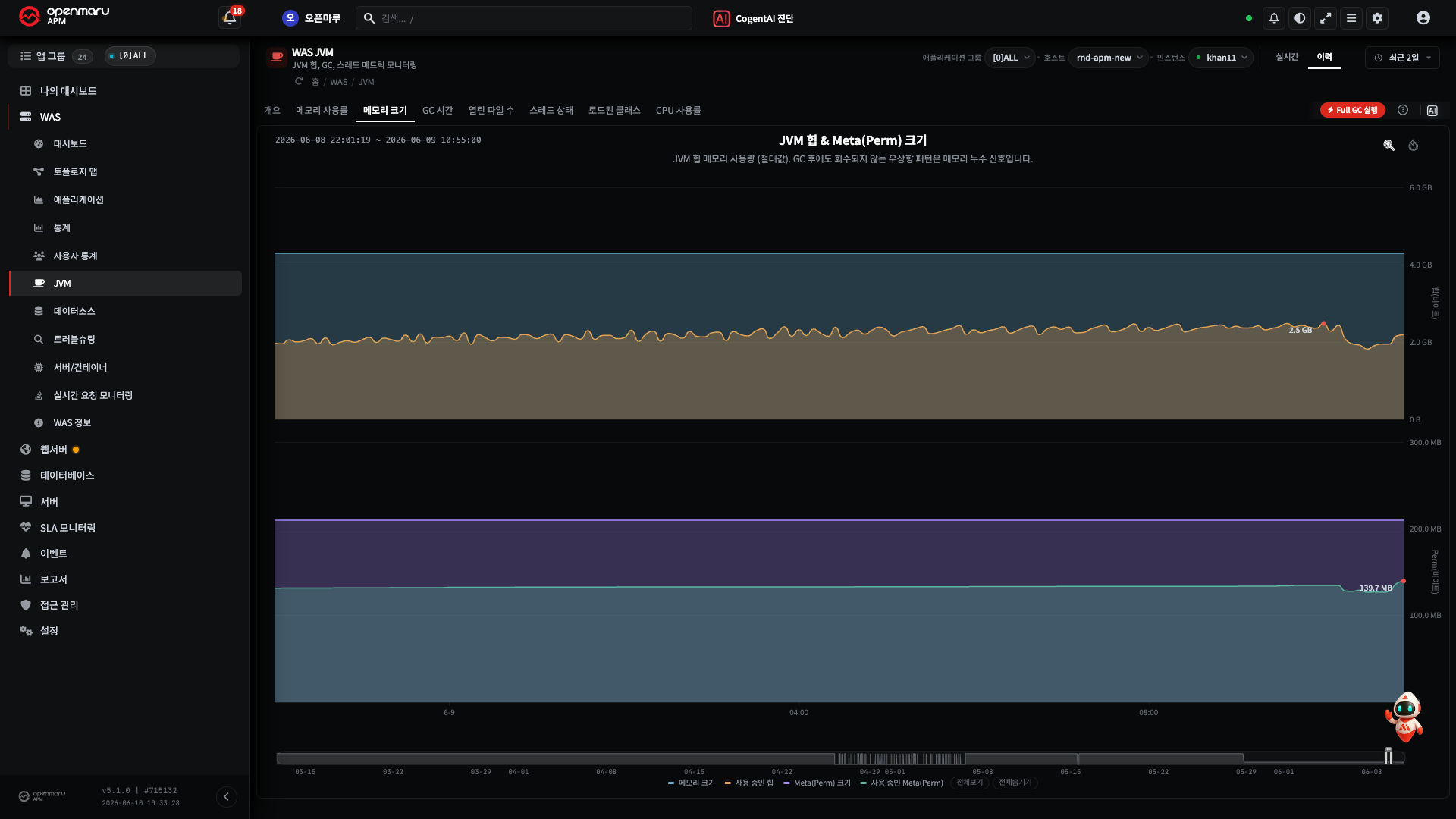Toggle 메모리 크기 legend series
The width and height of the screenshot is (1456, 819).
(x=692, y=783)
